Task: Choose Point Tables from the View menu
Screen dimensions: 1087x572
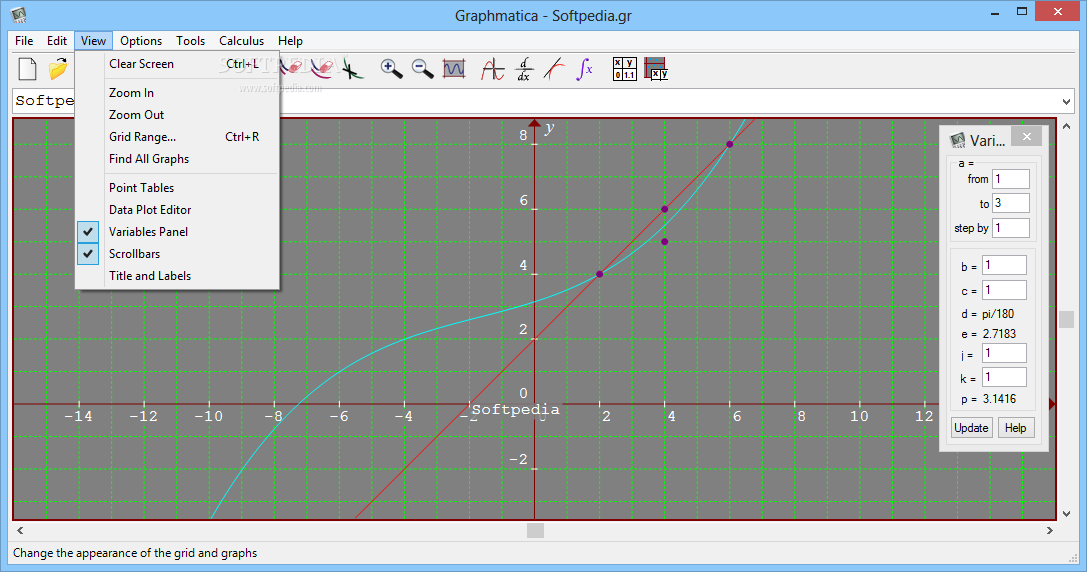Action: (x=177, y=188)
